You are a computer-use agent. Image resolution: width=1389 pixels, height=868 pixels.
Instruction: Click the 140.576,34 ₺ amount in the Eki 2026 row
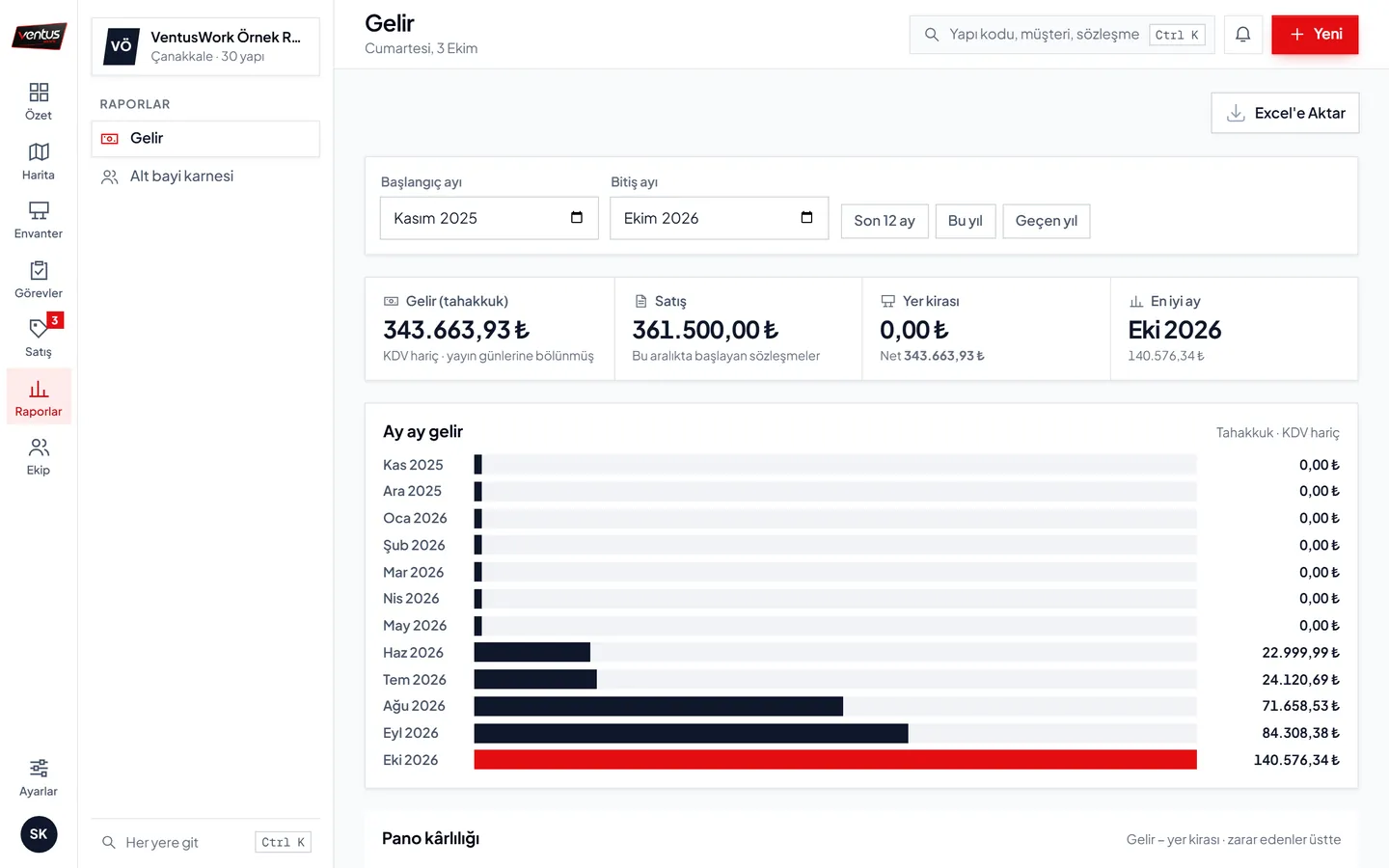(x=1296, y=760)
